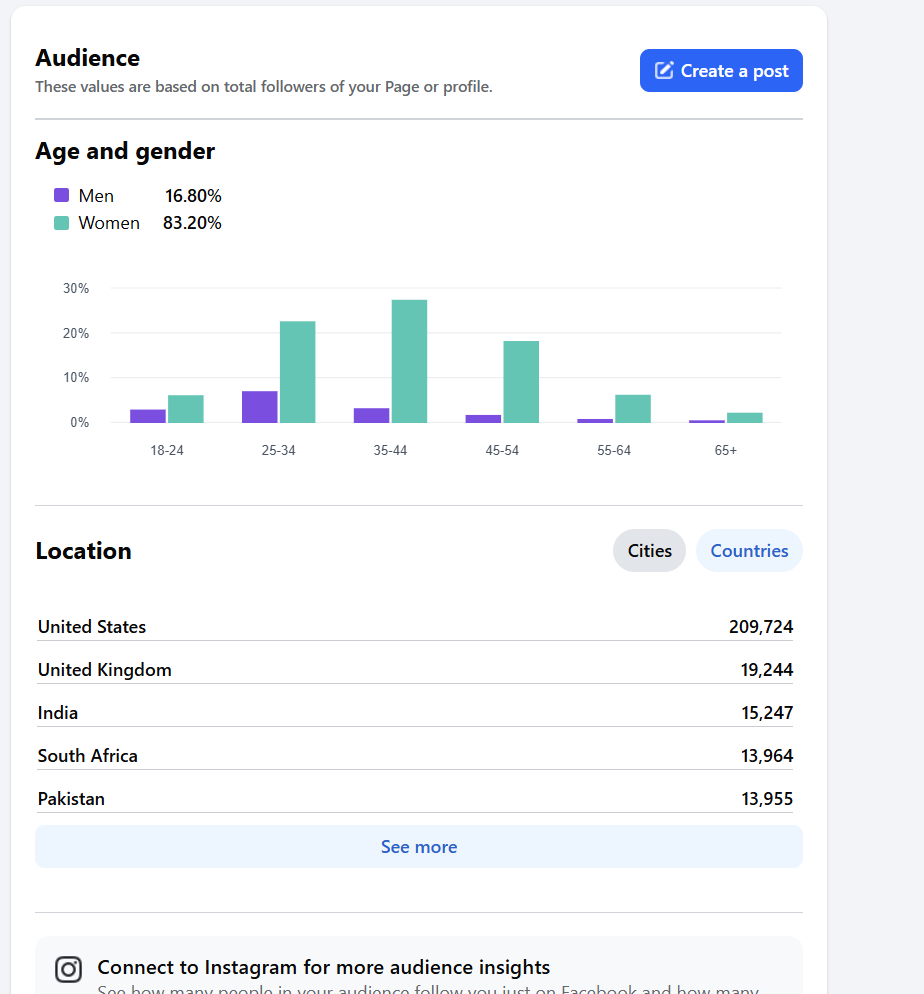This screenshot has width=924, height=994.
Task: Switch to the Cities location tab
Action: pos(649,551)
